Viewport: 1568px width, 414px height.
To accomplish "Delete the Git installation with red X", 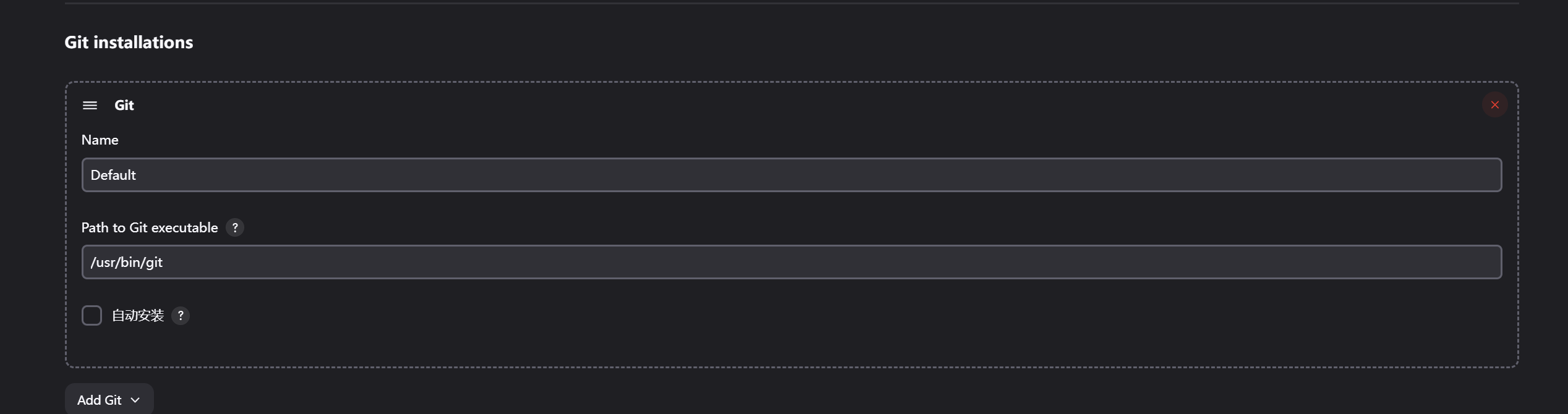I will 1494,105.
